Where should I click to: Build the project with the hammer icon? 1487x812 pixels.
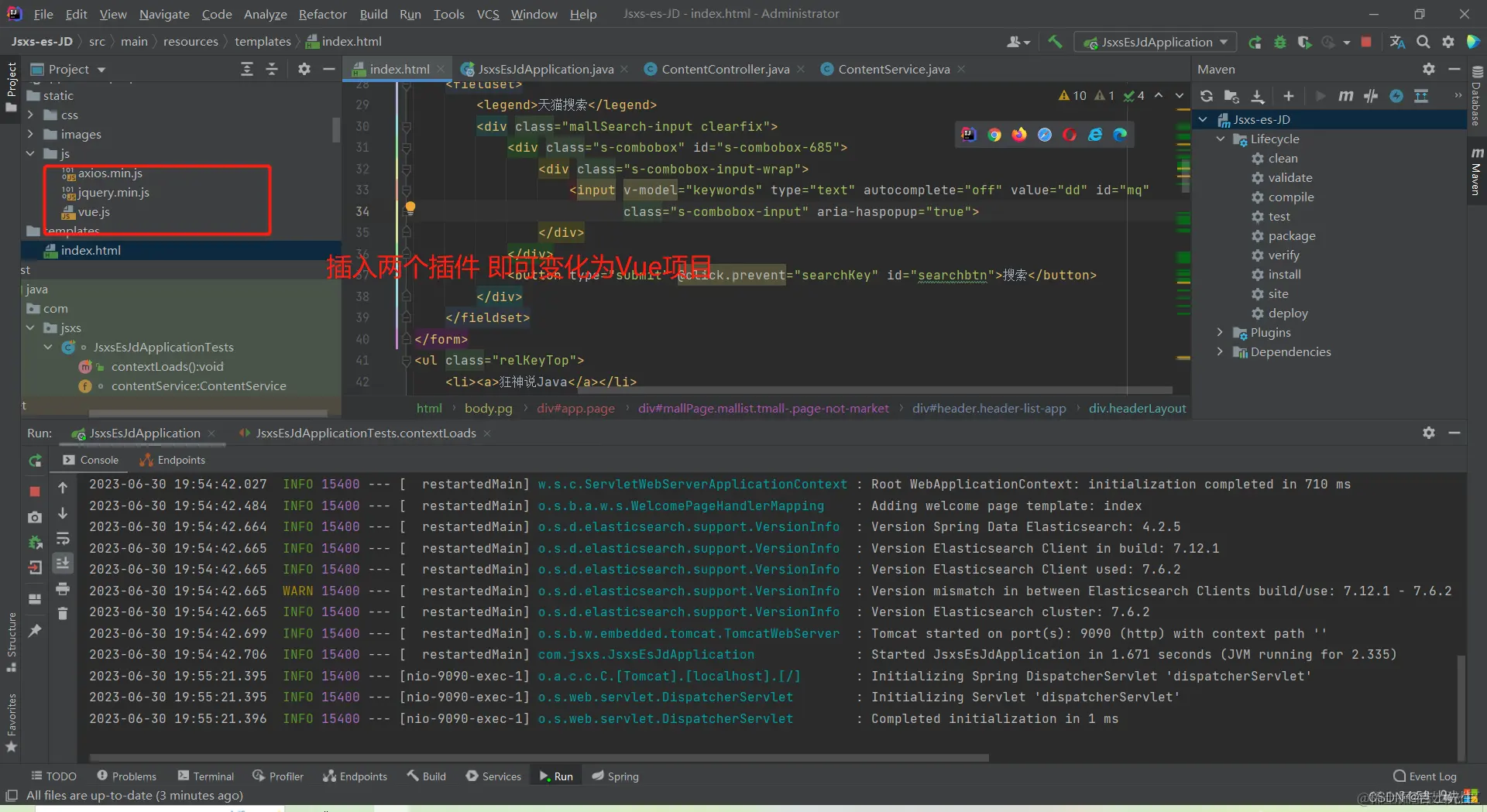(1055, 42)
